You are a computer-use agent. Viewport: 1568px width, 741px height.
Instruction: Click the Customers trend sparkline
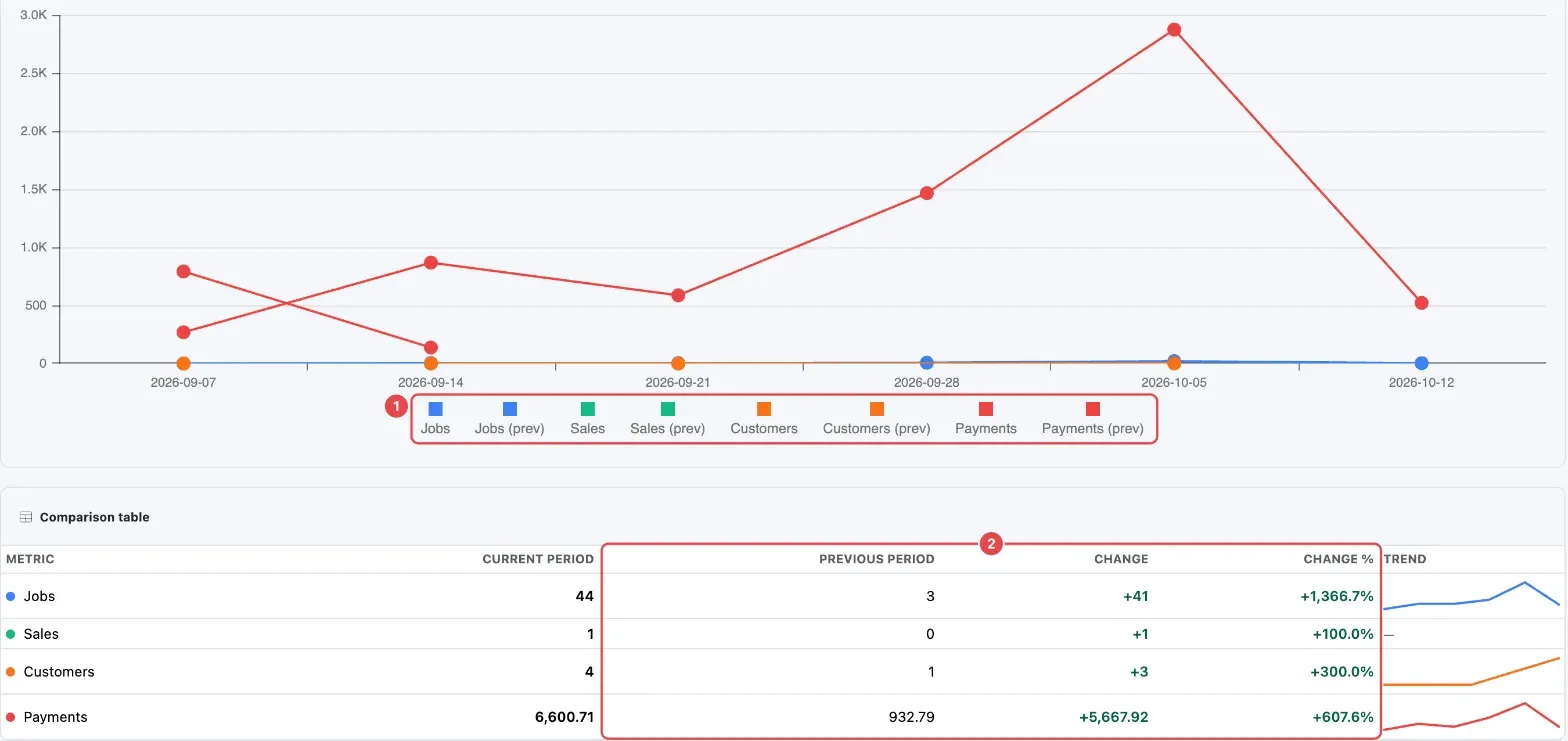pyautogui.click(x=1471, y=672)
